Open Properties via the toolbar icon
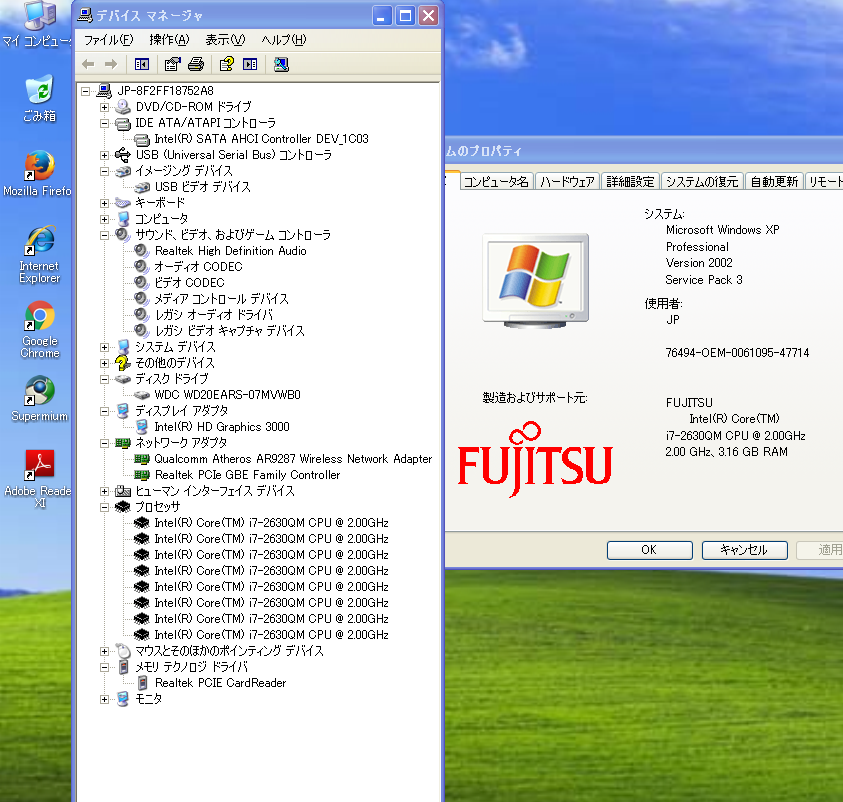843x802 pixels. click(173, 65)
